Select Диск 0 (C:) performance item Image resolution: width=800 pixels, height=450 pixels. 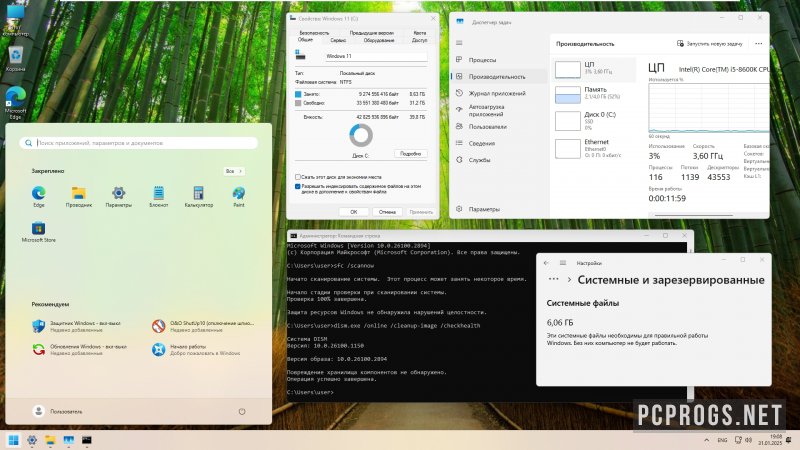594,121
